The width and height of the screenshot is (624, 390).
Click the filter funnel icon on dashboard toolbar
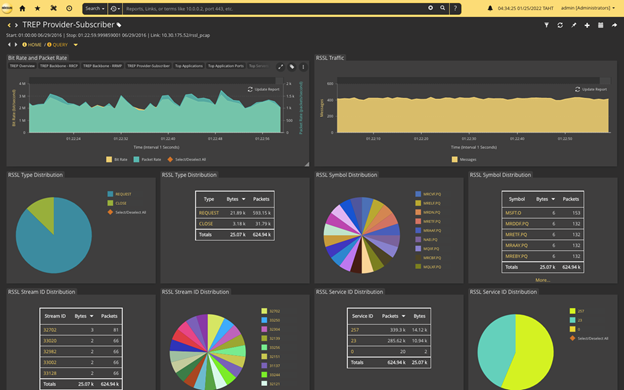pyautogui.click(x=546, y=25)
